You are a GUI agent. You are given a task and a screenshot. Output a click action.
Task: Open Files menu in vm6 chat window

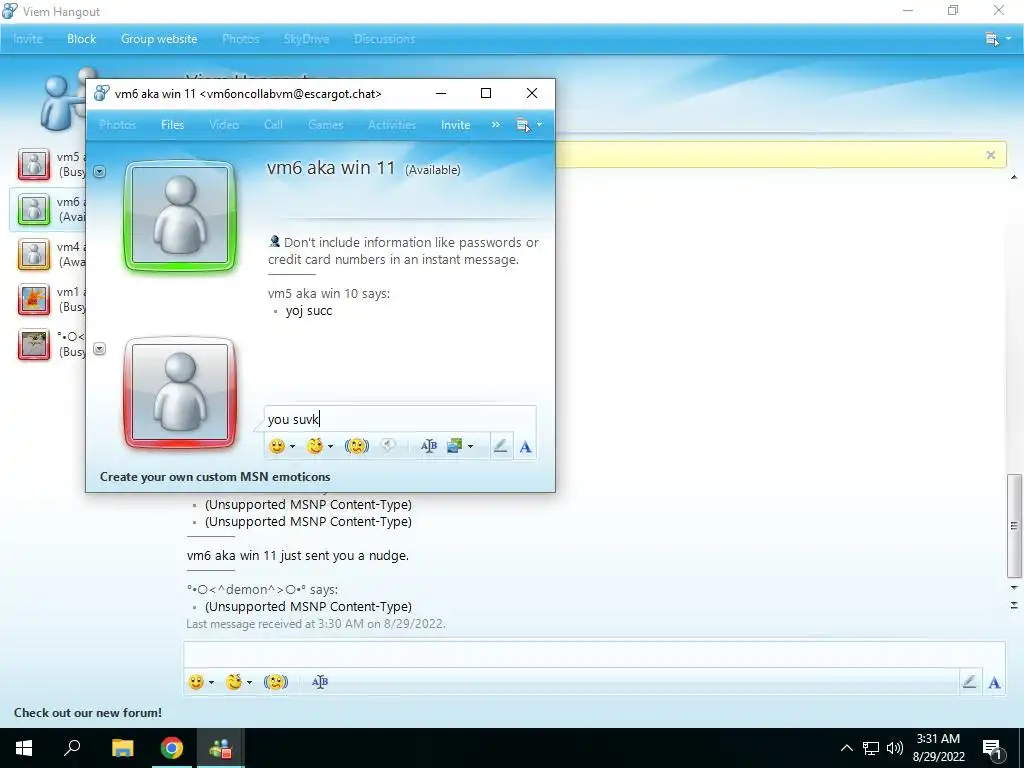pos(172,125)
